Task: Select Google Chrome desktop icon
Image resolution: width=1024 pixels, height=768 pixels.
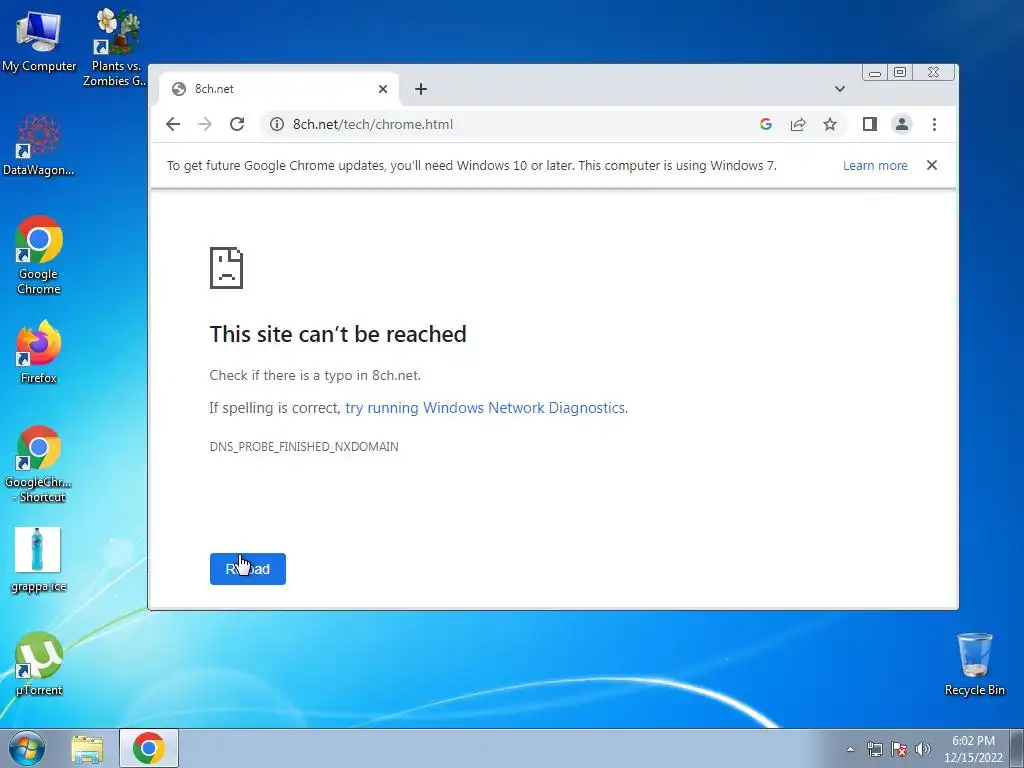Action: tap(39, 255)
